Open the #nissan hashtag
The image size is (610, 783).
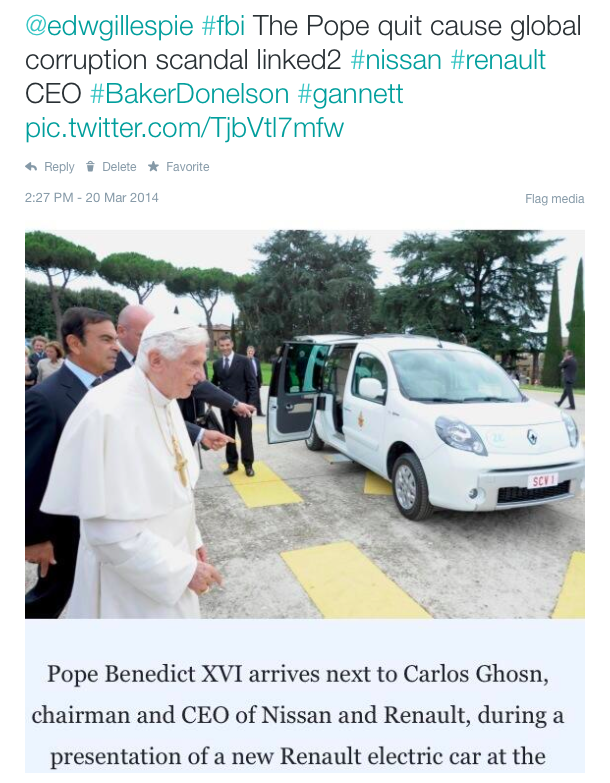[x=396, y=60]
